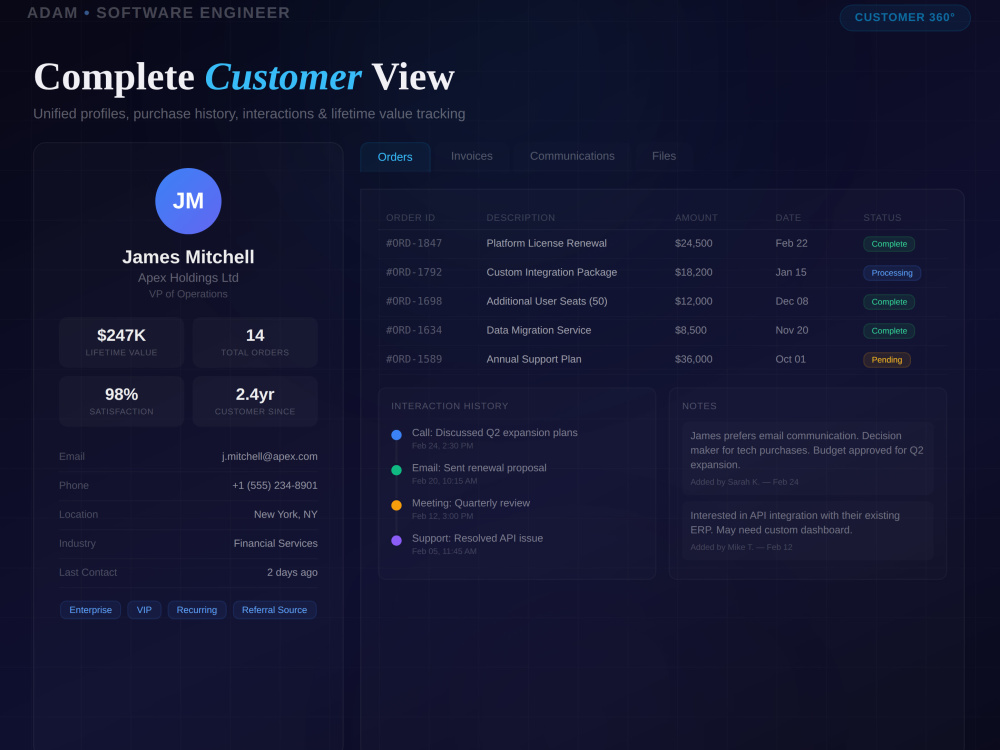Select the Referral Source tag
Viewport: 1000px width, 750px height.
click(x=274, y=610)
